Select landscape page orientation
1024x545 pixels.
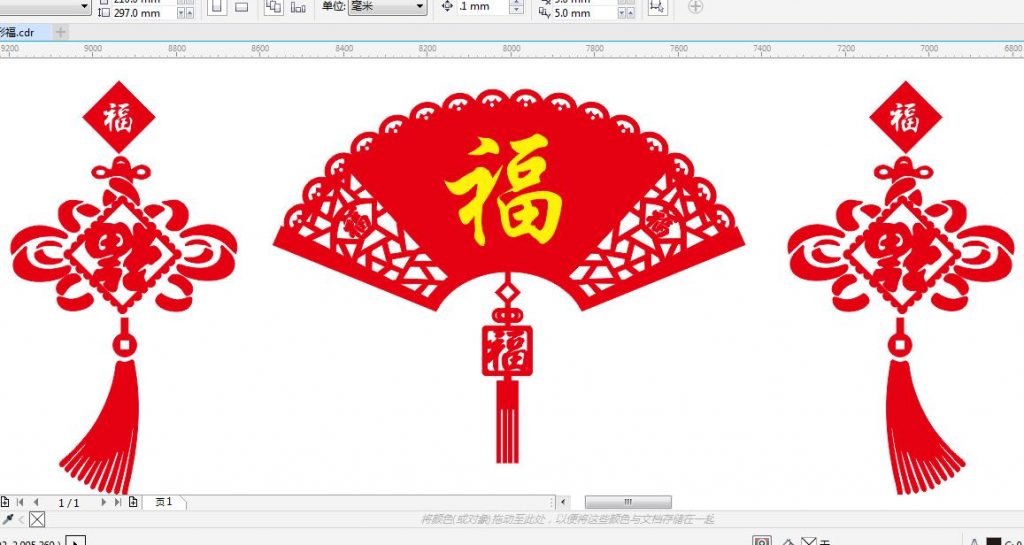pyautogui.click(x=241, y=7)
